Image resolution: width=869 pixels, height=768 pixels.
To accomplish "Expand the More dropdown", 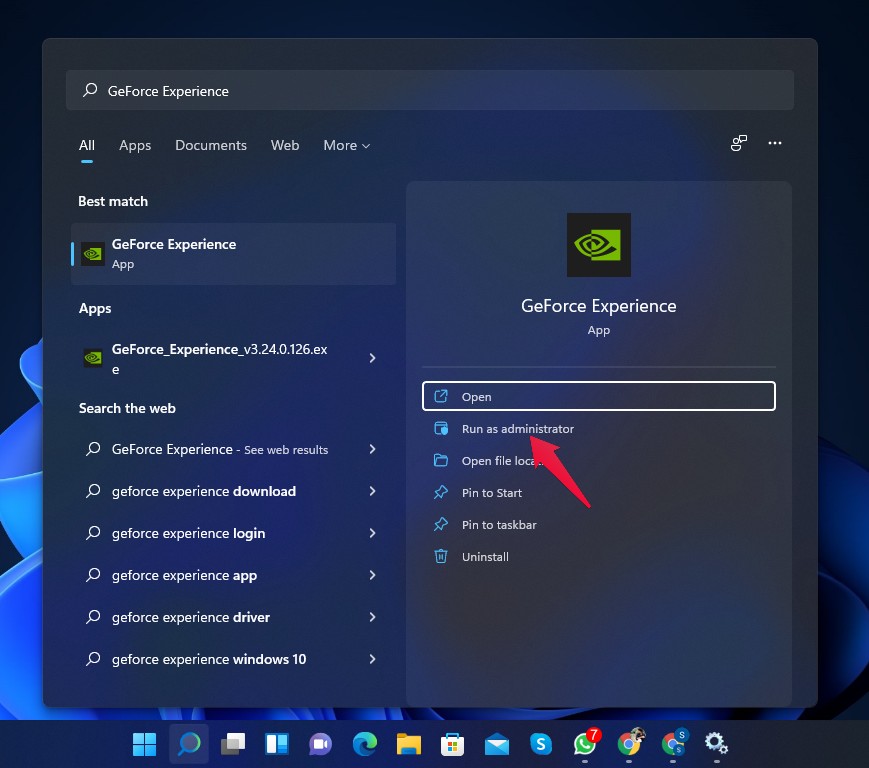I will coord(346,145).
